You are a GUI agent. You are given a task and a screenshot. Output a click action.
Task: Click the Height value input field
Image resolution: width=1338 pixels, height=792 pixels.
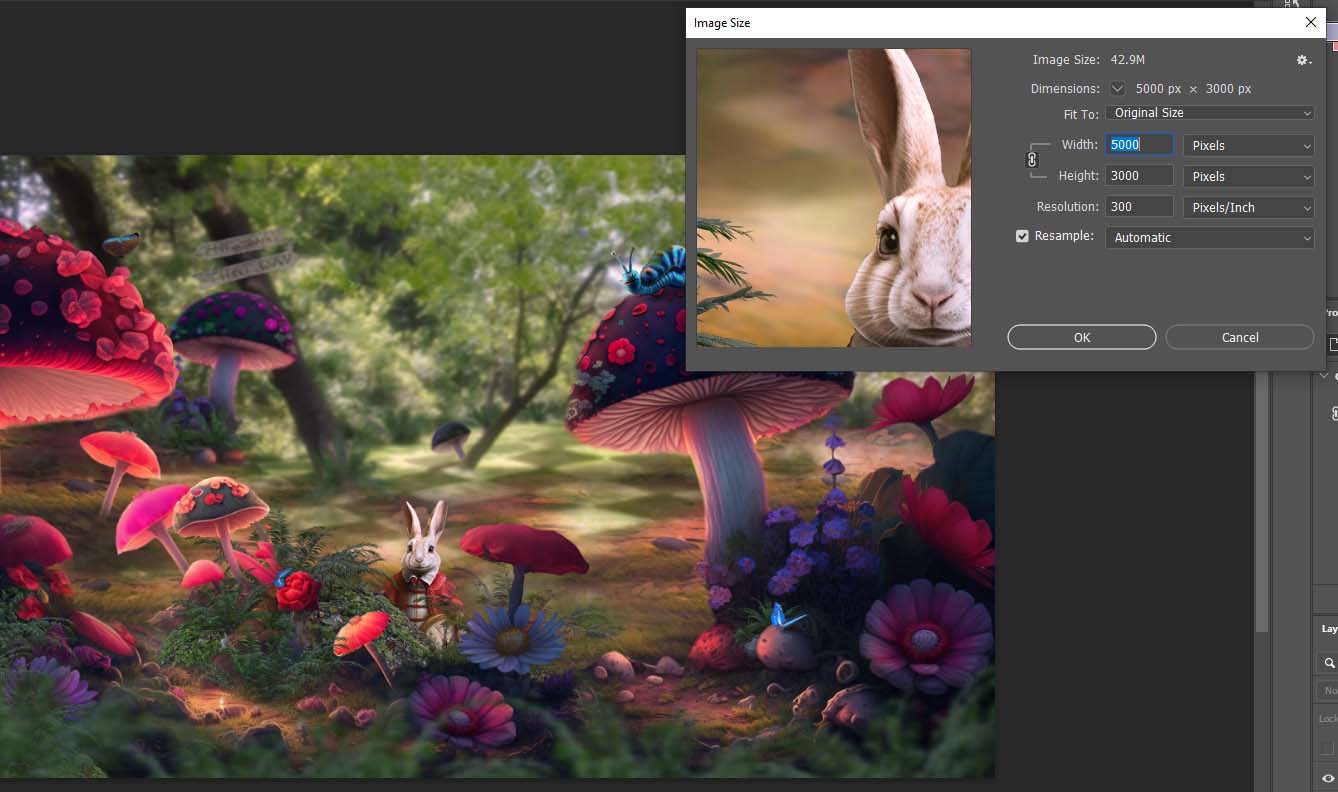[x=1139, y=176]
